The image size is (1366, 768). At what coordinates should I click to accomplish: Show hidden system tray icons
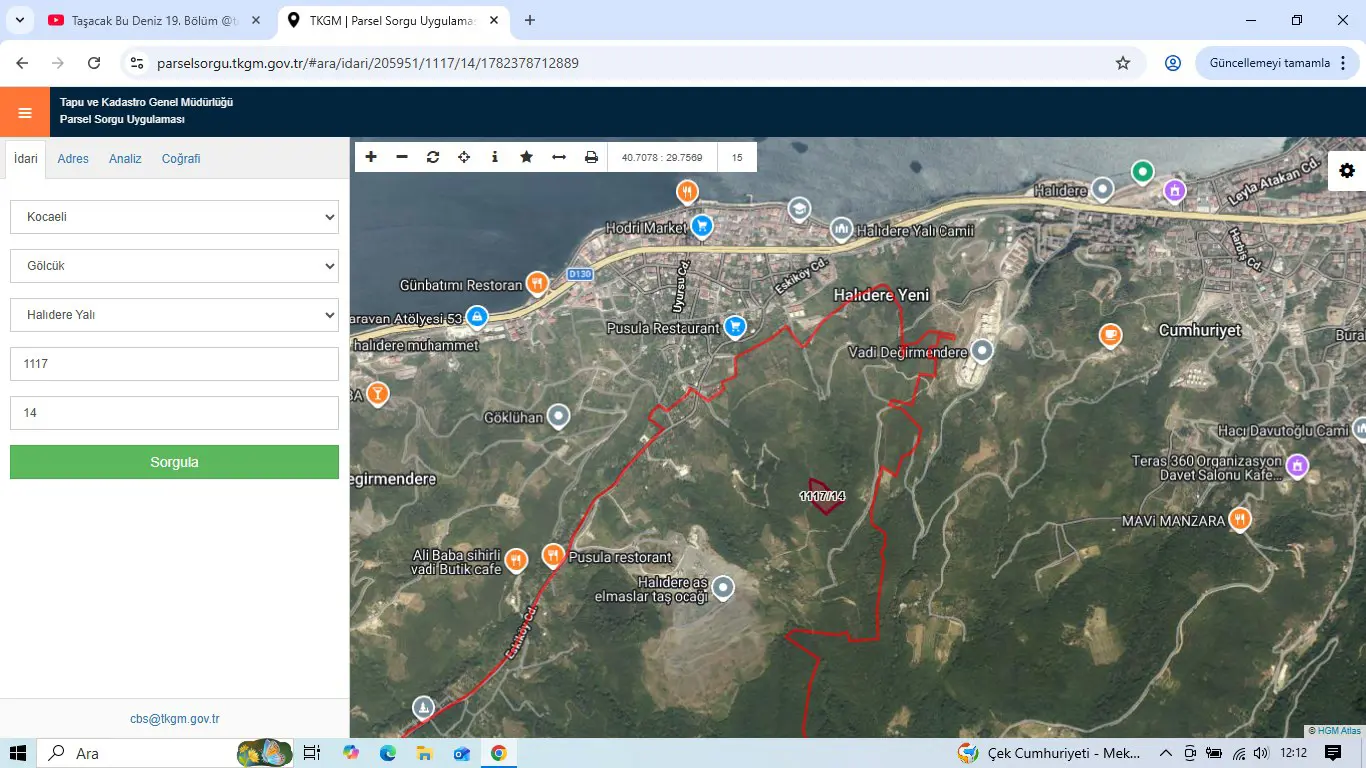click(x=1165, y=753)
